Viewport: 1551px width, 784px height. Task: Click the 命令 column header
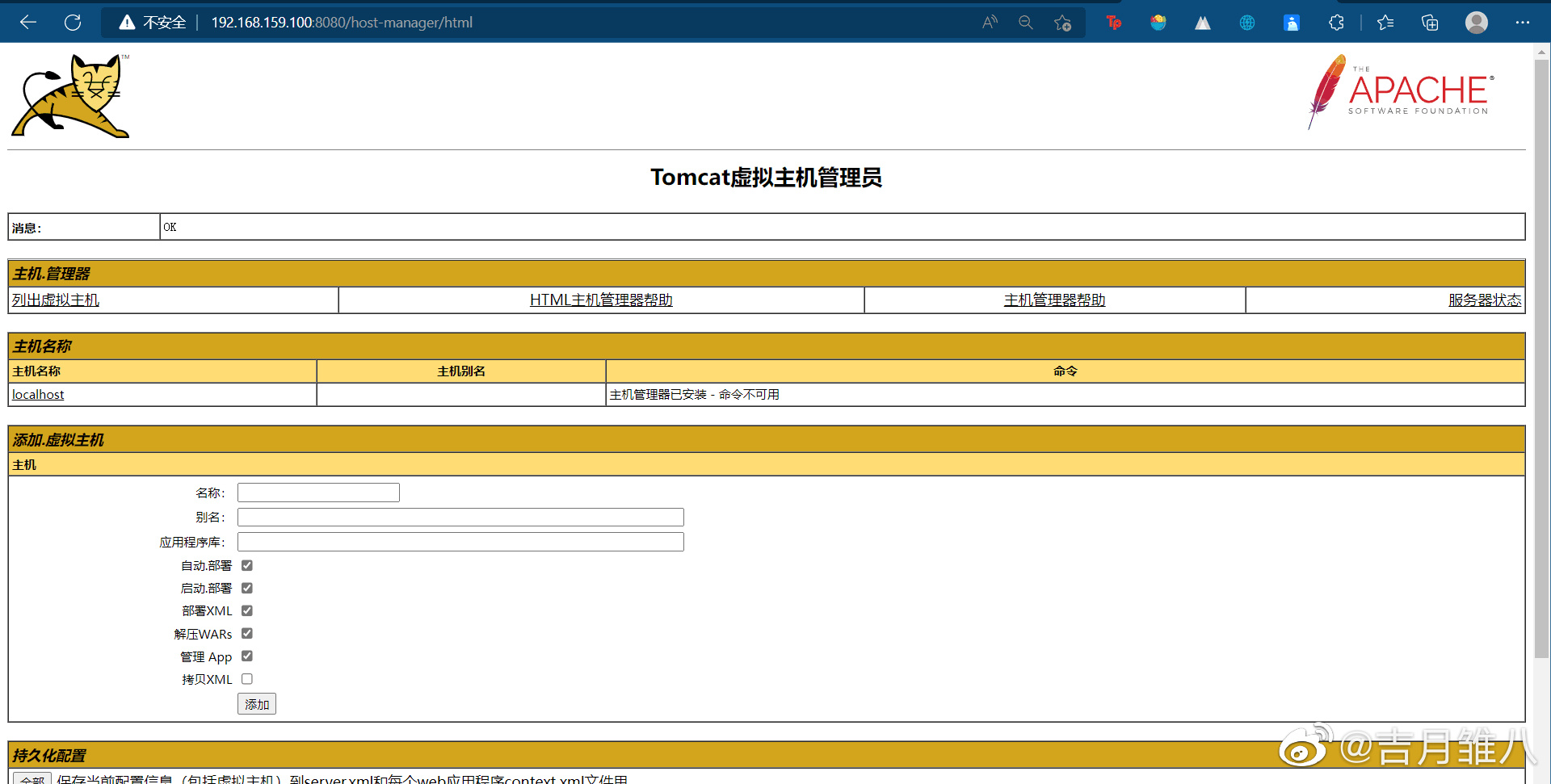1066,371
